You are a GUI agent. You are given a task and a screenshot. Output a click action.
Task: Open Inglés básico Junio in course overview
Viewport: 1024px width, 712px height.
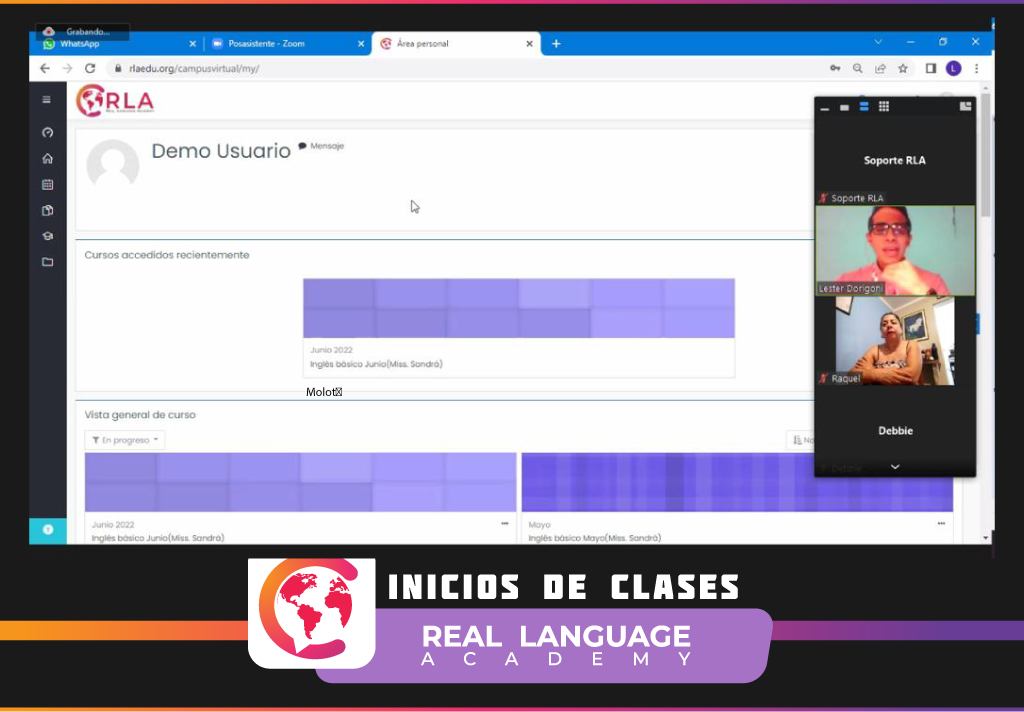[158, 538]
